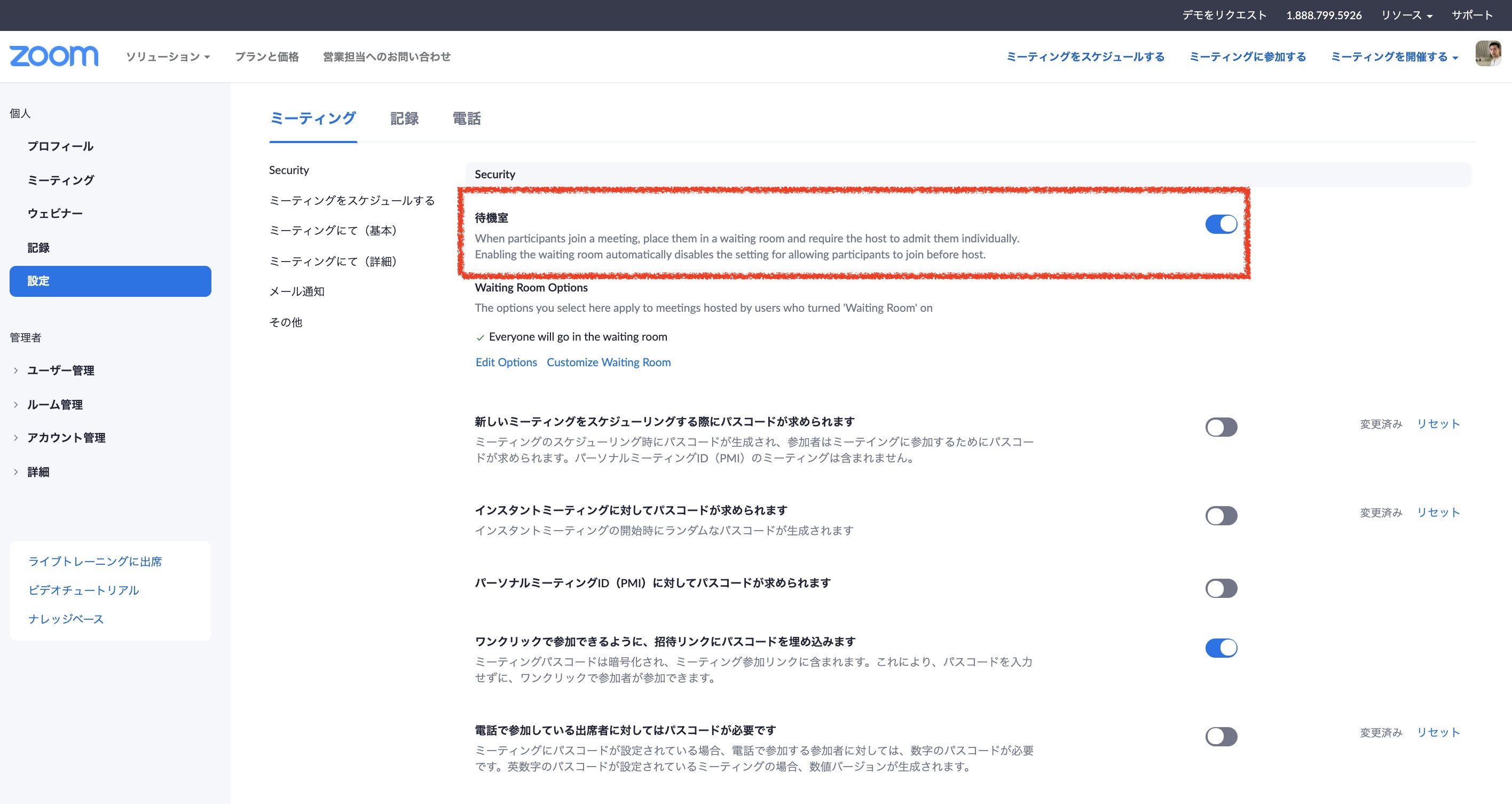Disable the 待機室 waiting room toggle
The width and height of the screenshot is (1512, 804).
(x=1221, y=224)
